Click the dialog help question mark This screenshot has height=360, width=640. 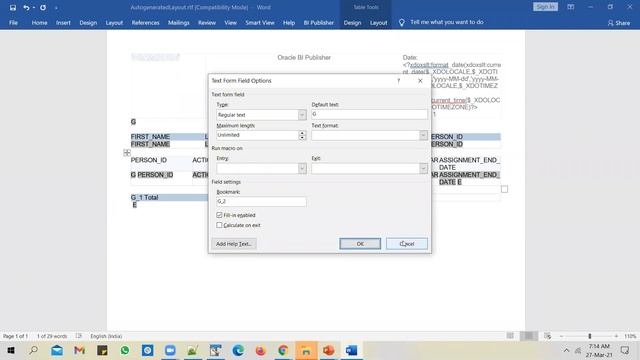[399, 81]
